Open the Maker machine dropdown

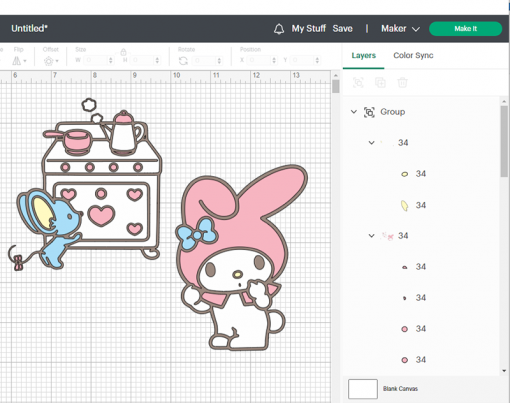pyautogui.click(x=400, y=29)
